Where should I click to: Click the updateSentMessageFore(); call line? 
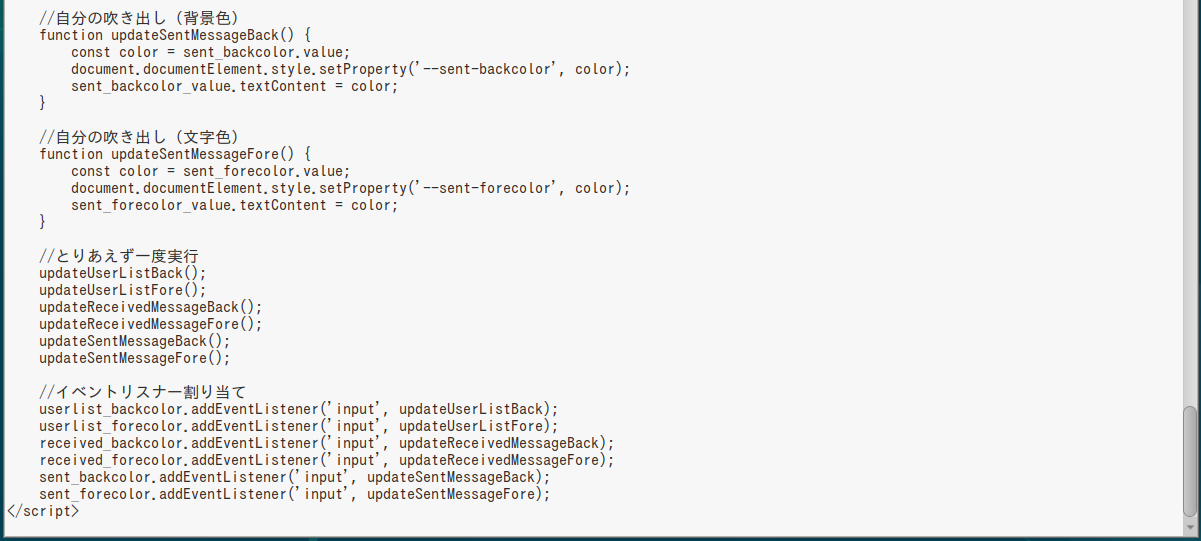135,358
